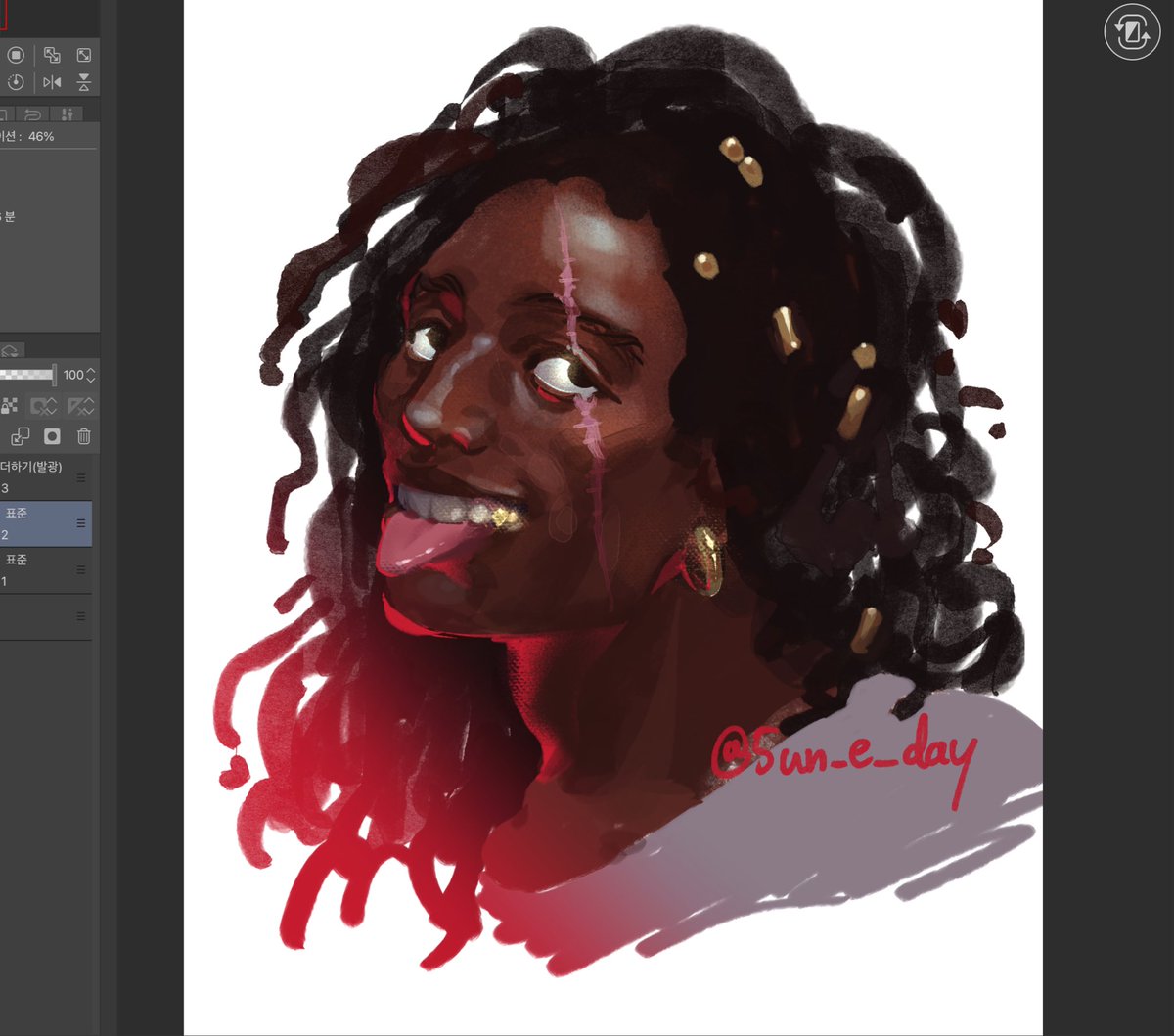Grab the handle of layer 2

tap(81, 523)
